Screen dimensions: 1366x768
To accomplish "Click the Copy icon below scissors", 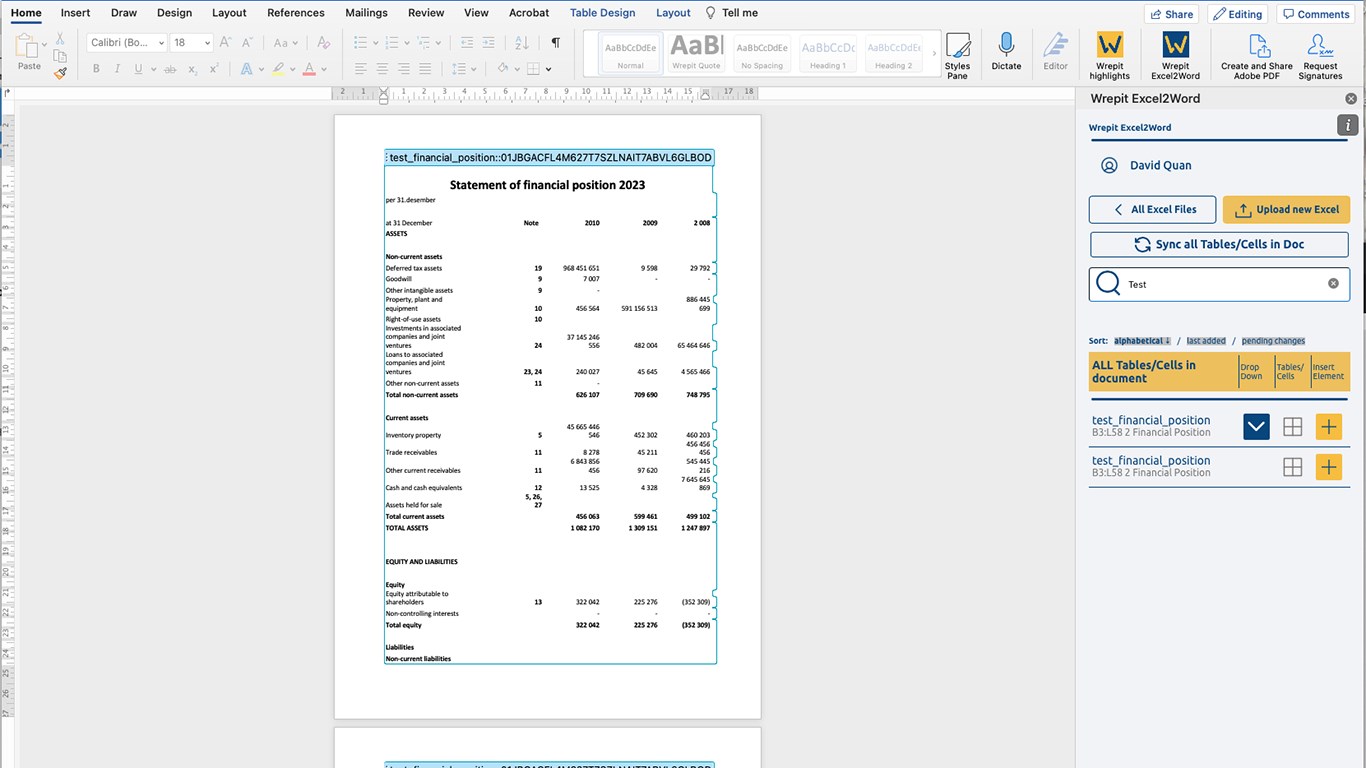I will (x=60, y=55).
